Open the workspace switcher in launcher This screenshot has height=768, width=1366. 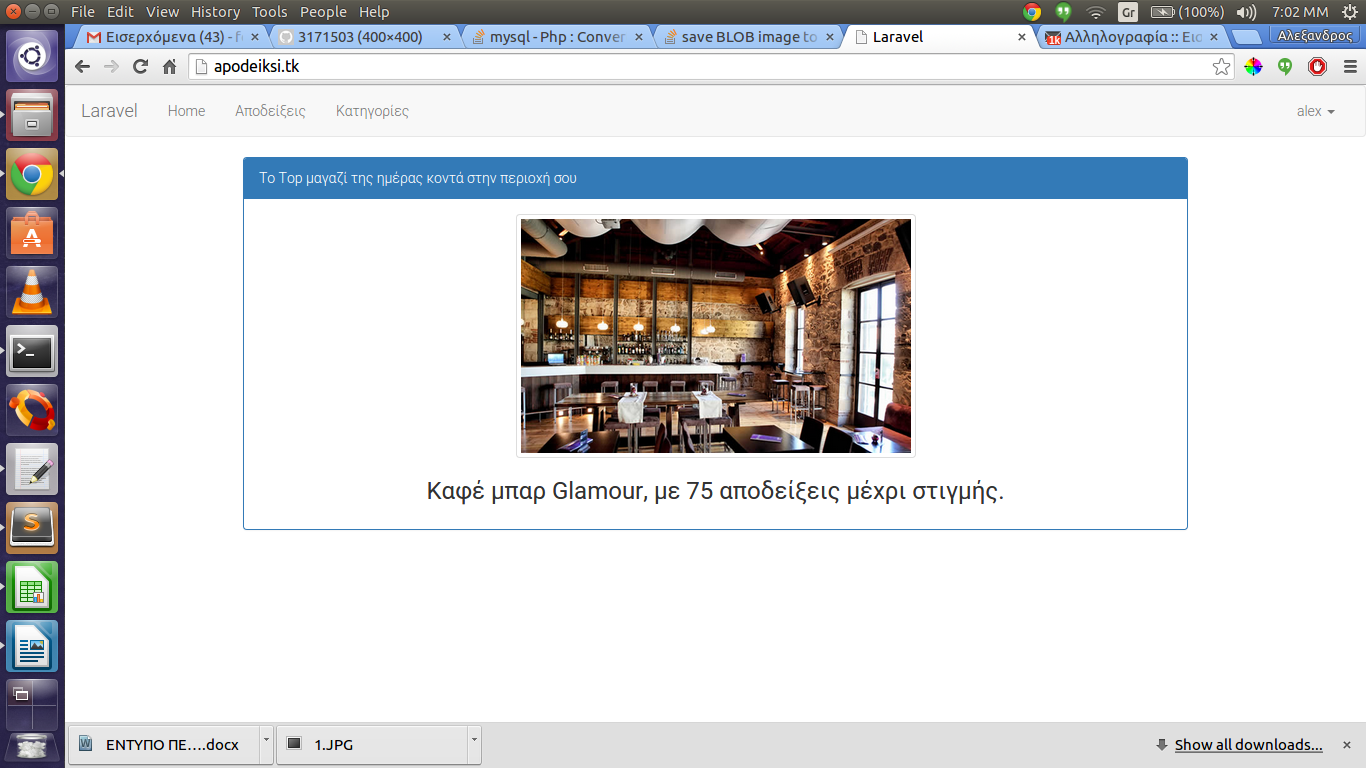point(32,705)
